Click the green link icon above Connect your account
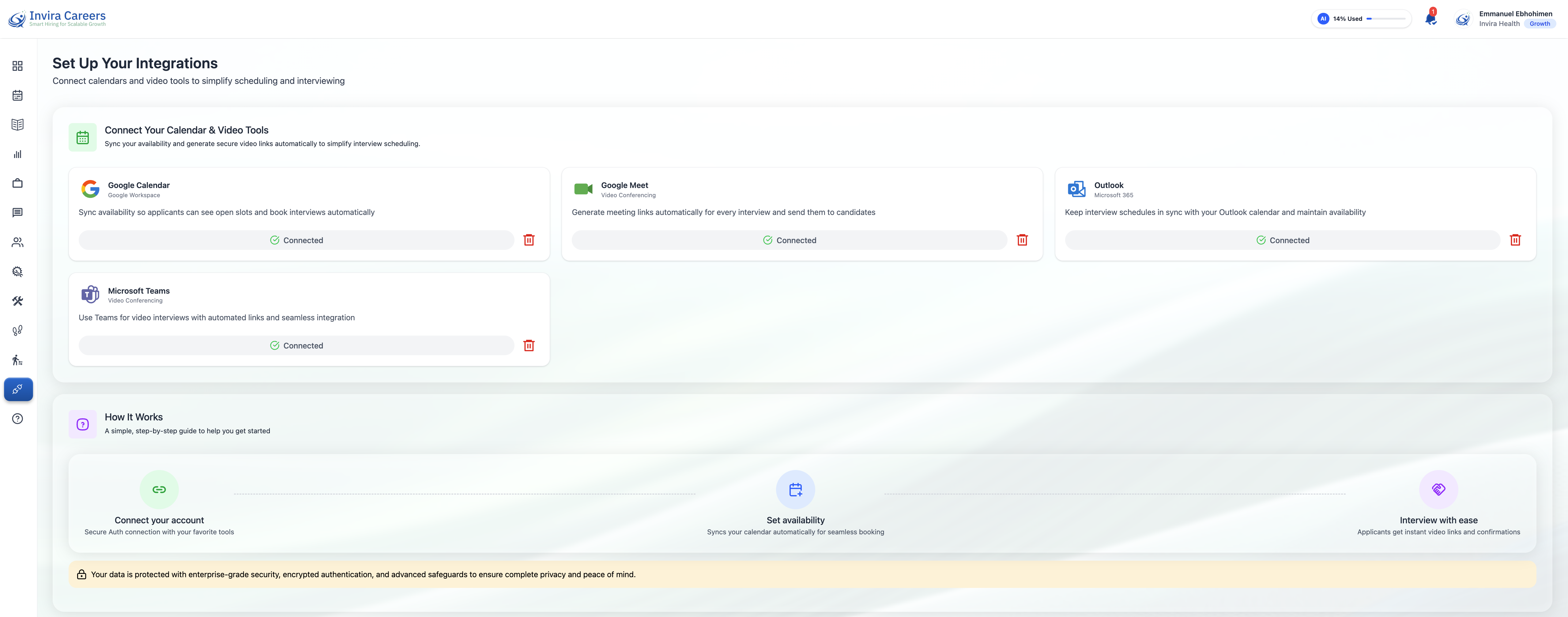1568x617 pixels. [x=159, y=489]
